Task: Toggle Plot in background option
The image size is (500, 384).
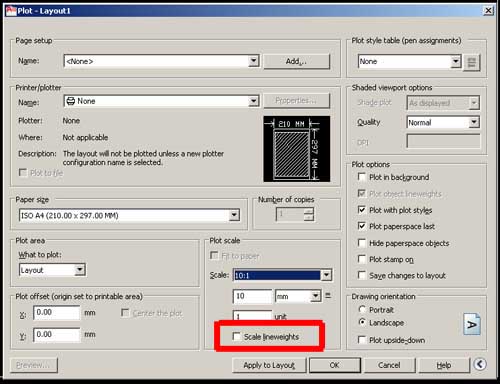Action: tap(361, 177)
